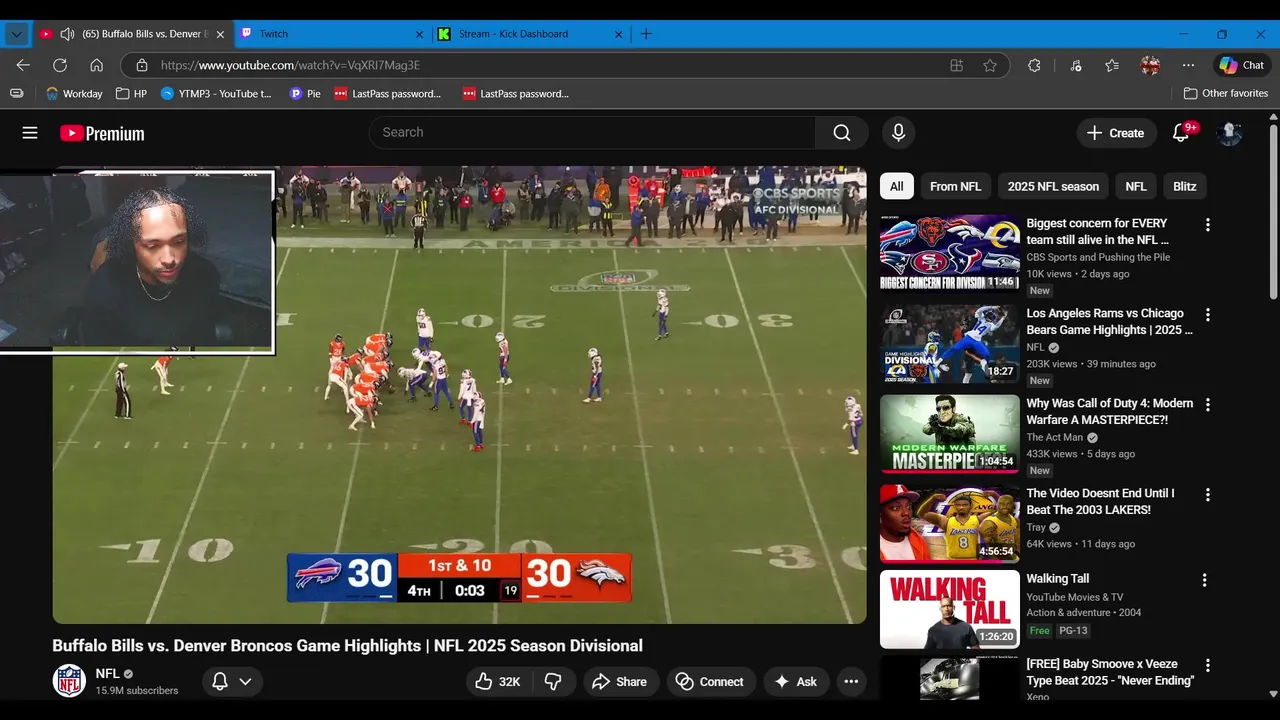Go to YouTube Premium home logo

(102, 133)
